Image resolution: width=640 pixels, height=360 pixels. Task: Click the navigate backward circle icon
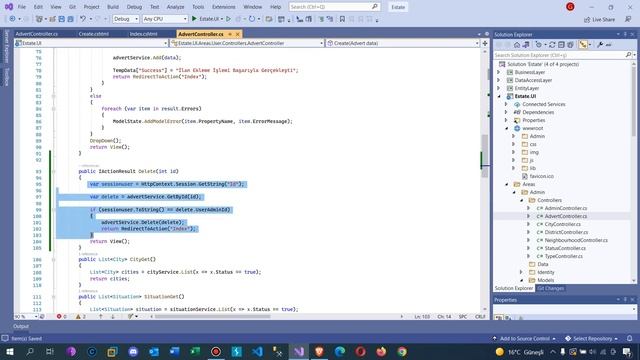(12, 19)
